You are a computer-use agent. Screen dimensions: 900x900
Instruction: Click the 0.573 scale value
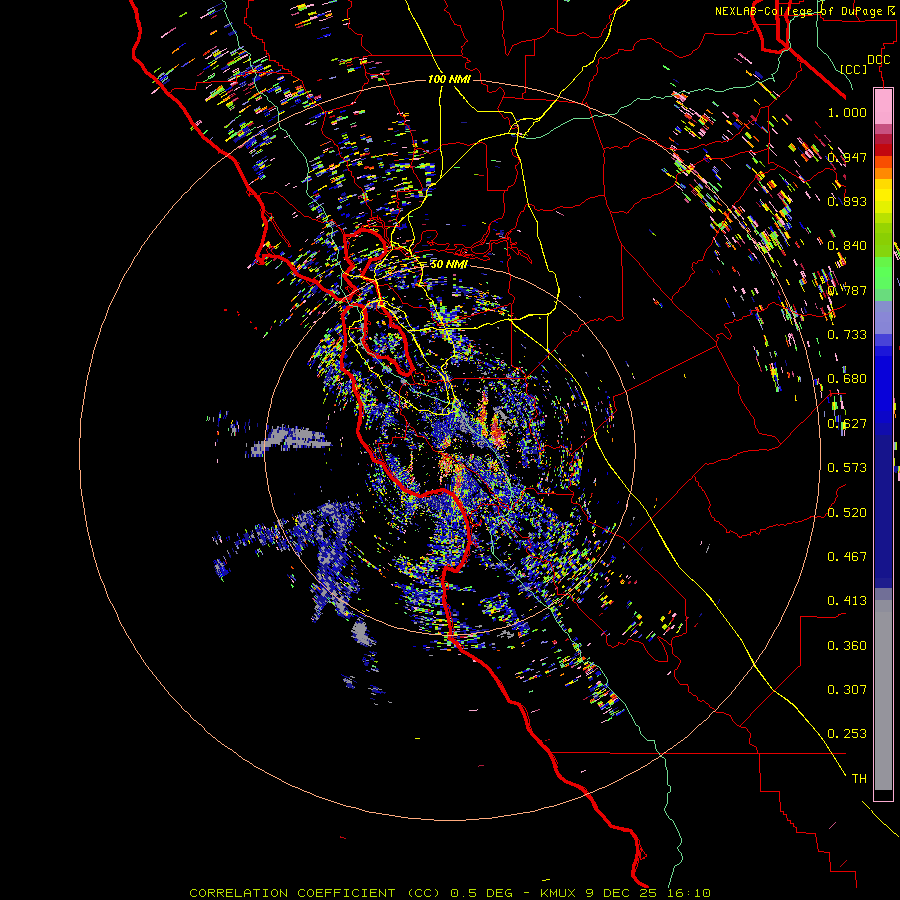847,467
